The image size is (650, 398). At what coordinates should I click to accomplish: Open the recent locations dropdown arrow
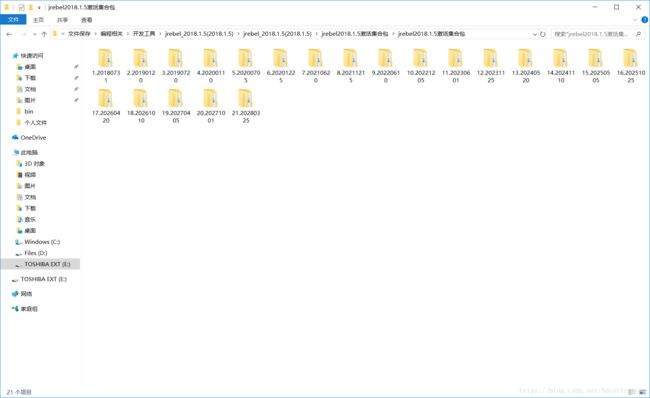(x=34, y=34)
